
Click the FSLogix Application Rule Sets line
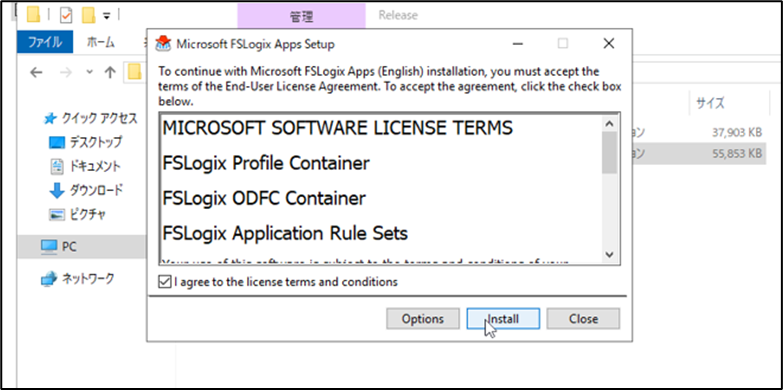[285, 233]
